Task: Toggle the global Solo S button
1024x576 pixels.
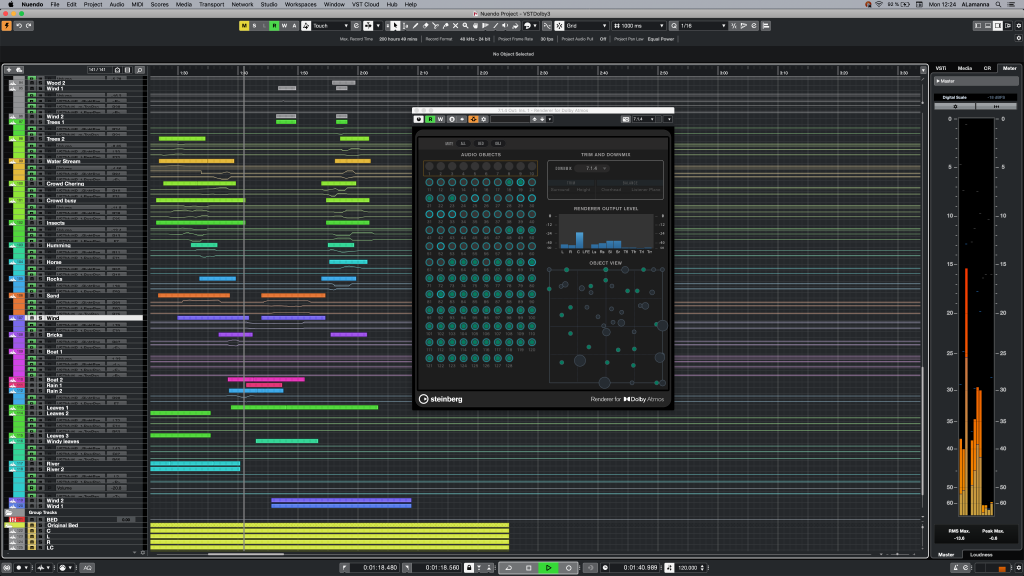Action: click(x=254, y=26)
